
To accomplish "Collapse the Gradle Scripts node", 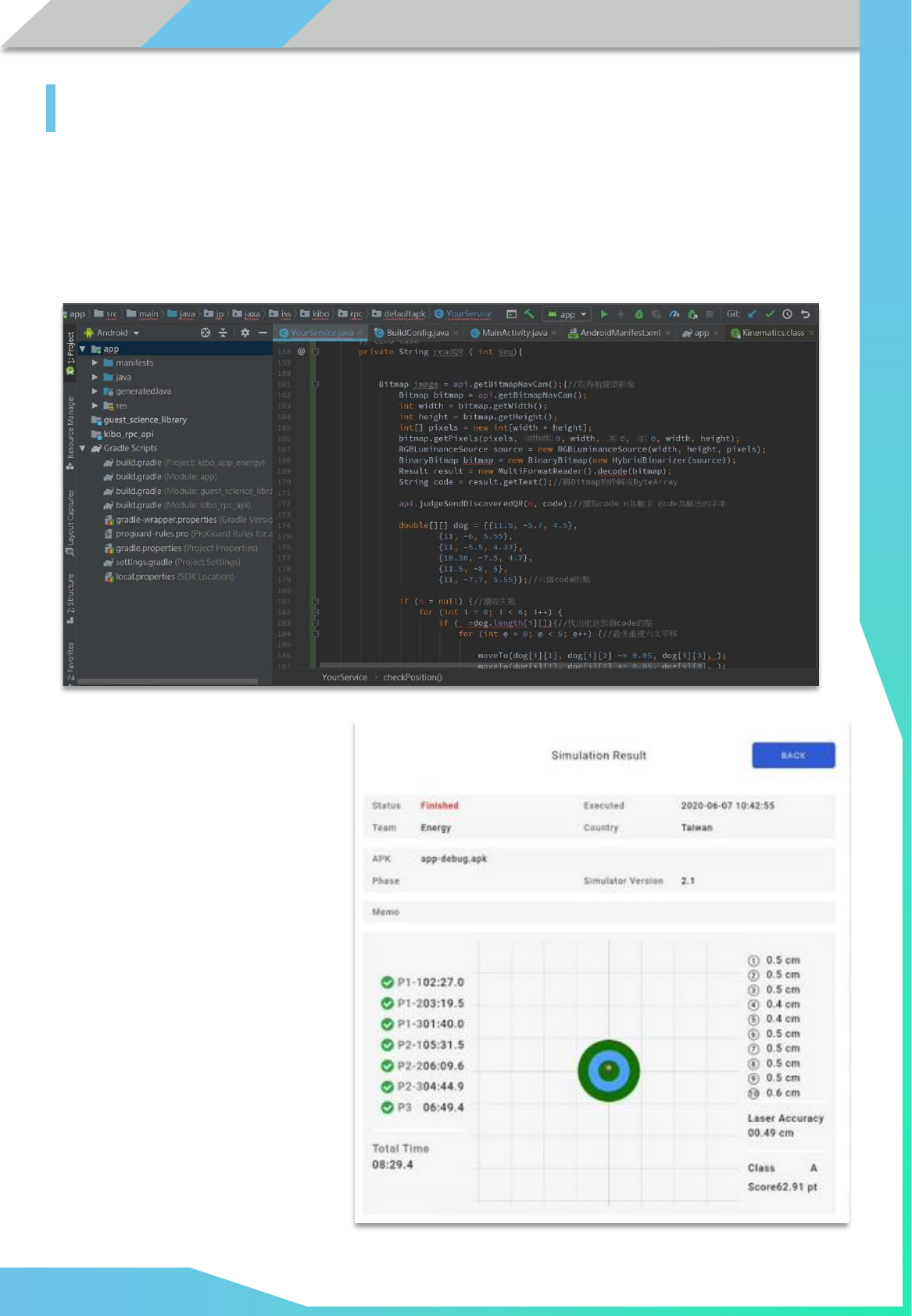I will [x=83, y=449].
